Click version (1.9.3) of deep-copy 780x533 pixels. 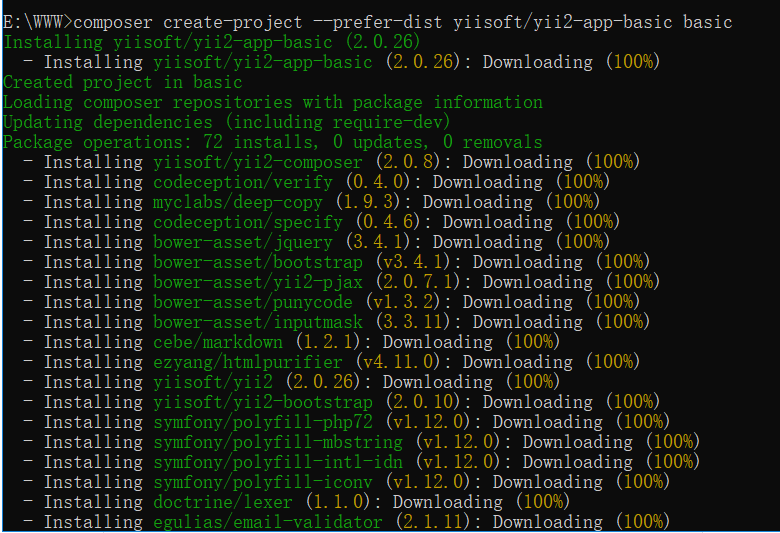coord(368,202)
